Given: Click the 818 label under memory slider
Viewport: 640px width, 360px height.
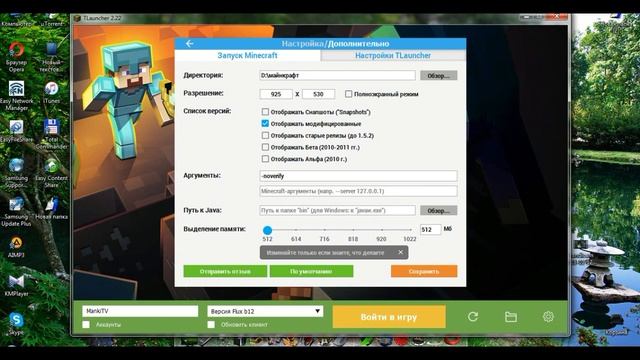Looking at the screenshot, I should click(353, 239).
